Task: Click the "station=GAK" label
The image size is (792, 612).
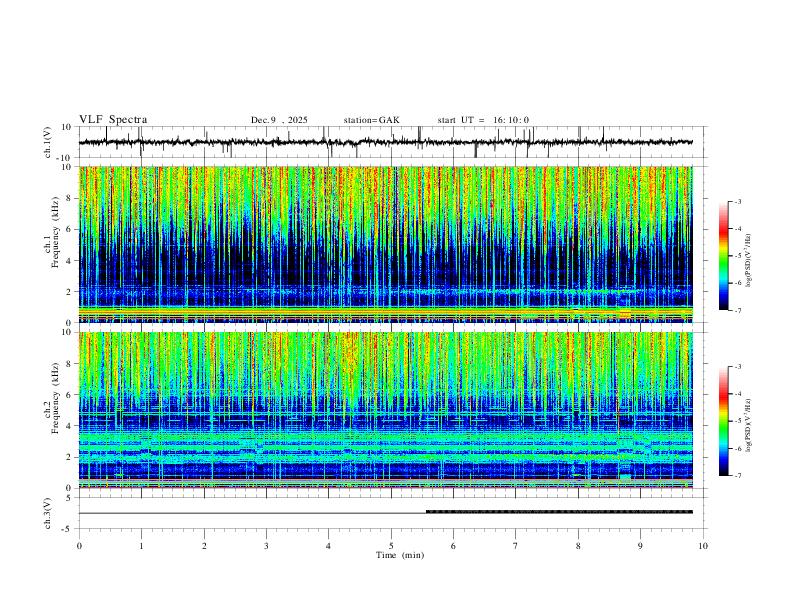Action: 371,120
